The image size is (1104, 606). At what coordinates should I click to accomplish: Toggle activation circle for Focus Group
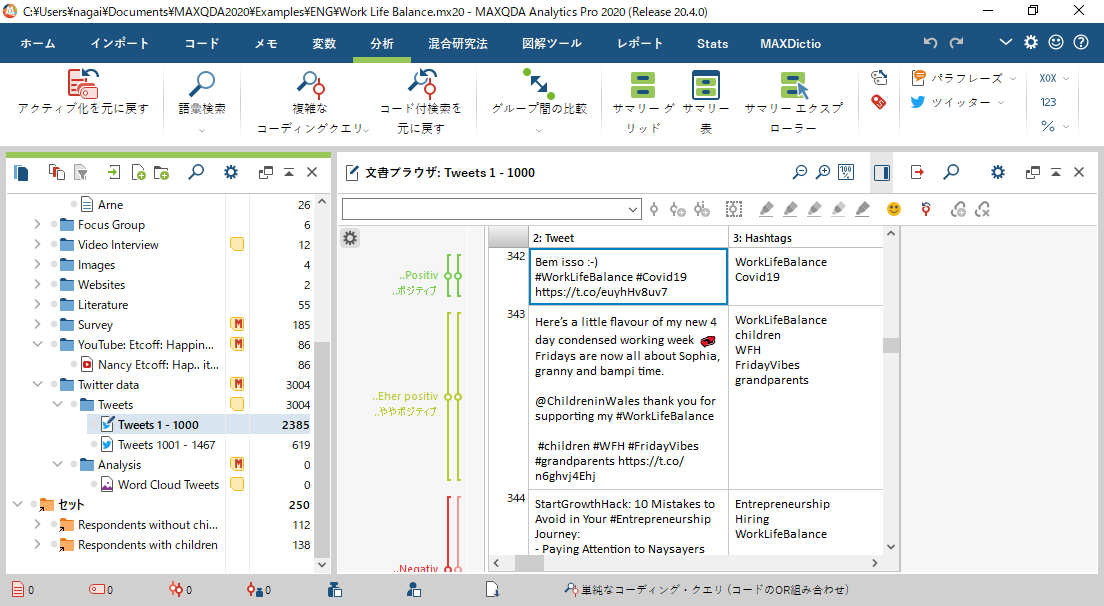point(54,225)
